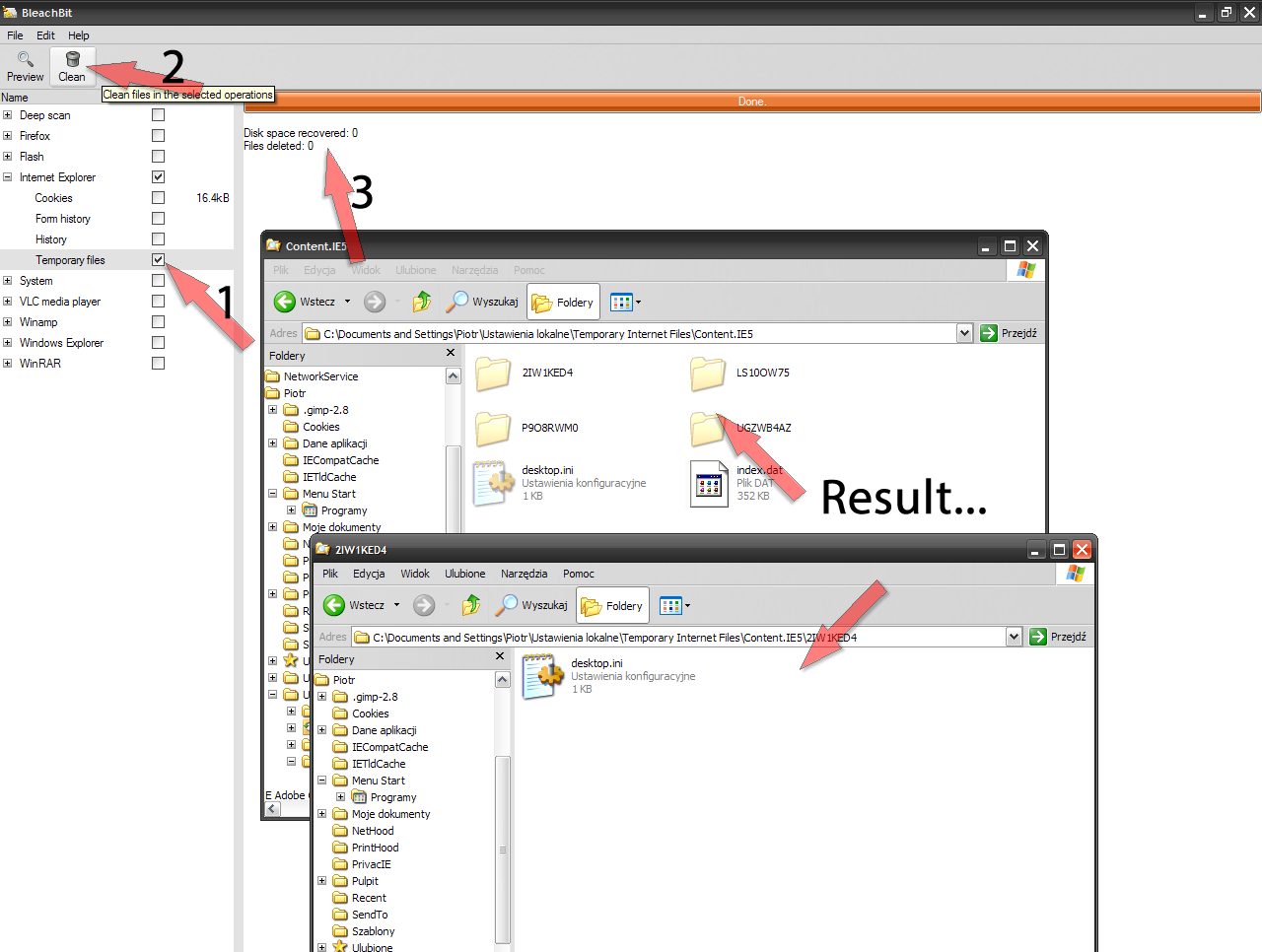Screen dimensions: 1262x952
Task: Click the Przejdź go arrow in the Content.IE5 window
Action: [x=989, y=333]
